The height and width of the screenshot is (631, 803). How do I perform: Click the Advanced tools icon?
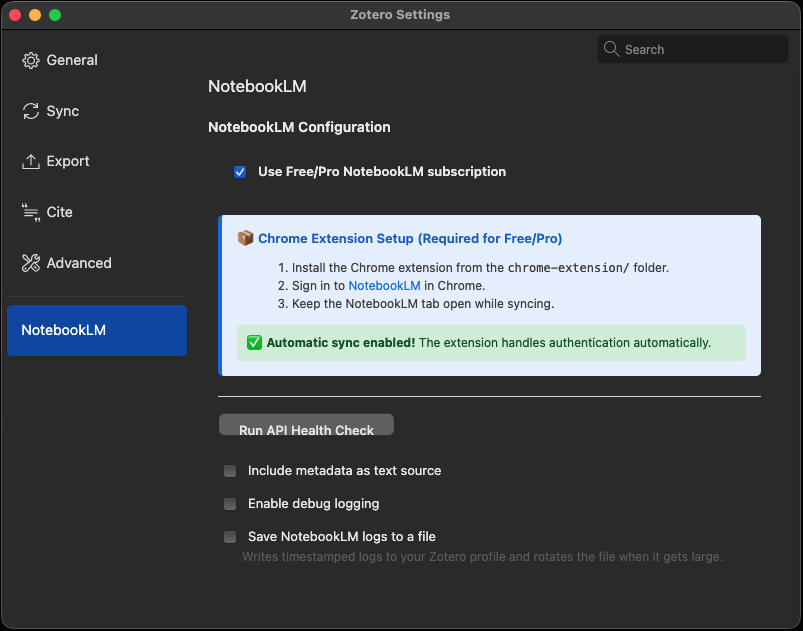point(31,263)
